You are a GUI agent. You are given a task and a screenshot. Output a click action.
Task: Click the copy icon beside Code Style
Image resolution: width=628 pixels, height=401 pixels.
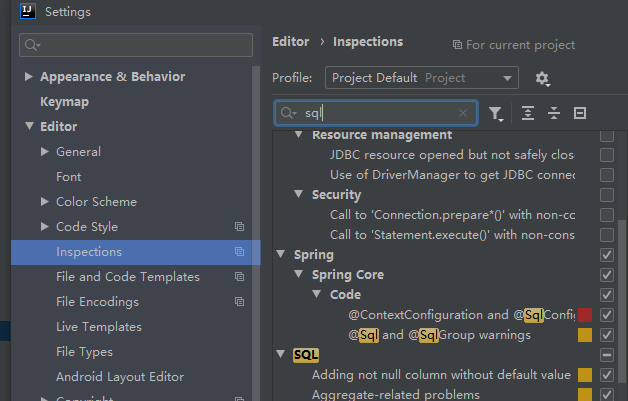[x=239, y=227]
